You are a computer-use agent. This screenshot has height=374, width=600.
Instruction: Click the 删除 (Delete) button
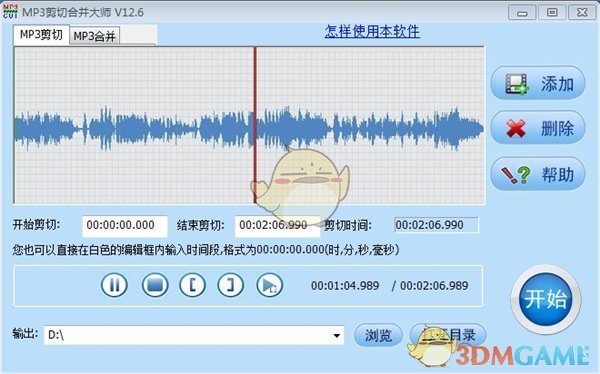coord(538,128)
